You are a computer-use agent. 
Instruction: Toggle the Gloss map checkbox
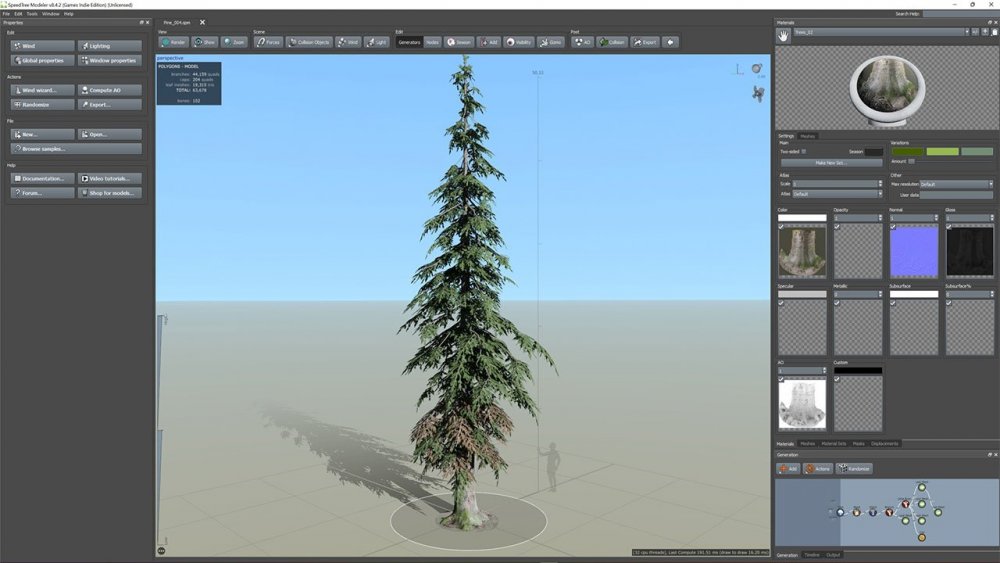click(949, 226)
